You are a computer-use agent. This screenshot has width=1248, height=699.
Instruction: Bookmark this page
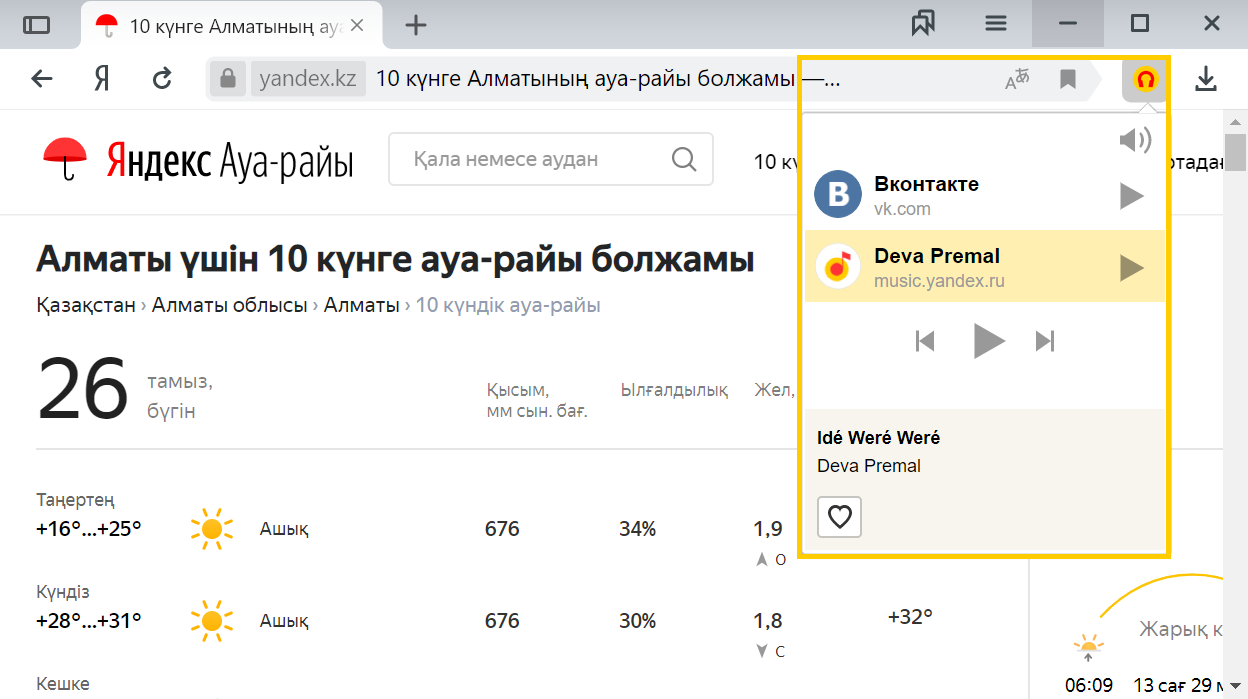point(1068,79)
